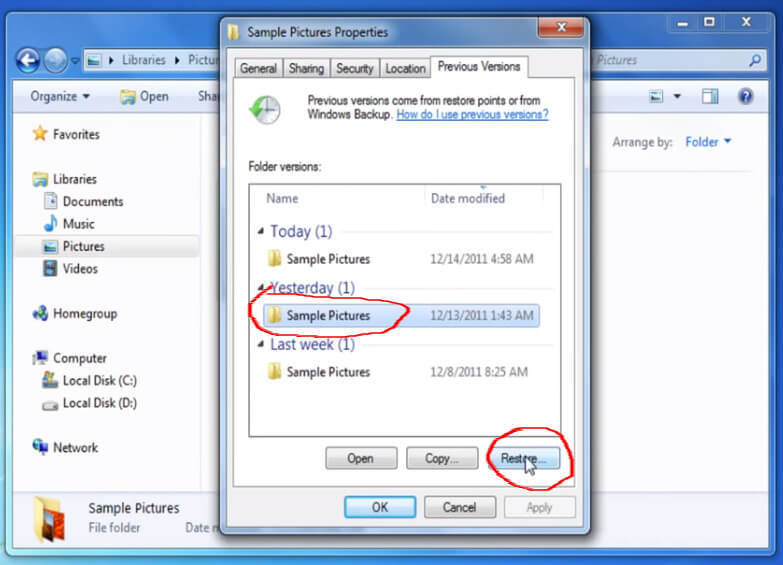Open view options dropdown arrow
Image resolution: width=783 pixels, height=565 pixels.
click(x=677, y=96)
